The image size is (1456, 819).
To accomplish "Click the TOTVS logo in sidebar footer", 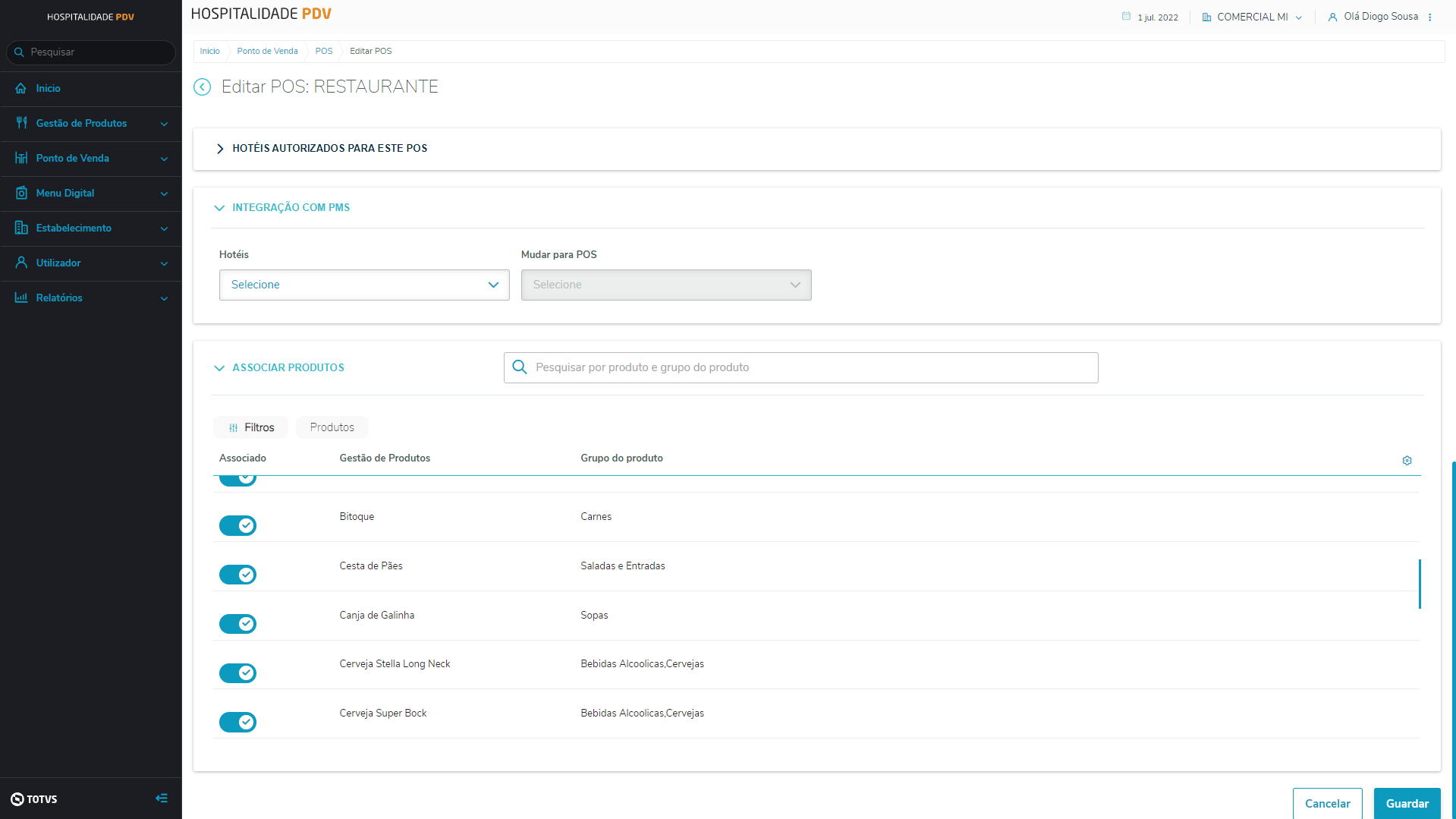I will pyautogui.click(x=34, y=799).
